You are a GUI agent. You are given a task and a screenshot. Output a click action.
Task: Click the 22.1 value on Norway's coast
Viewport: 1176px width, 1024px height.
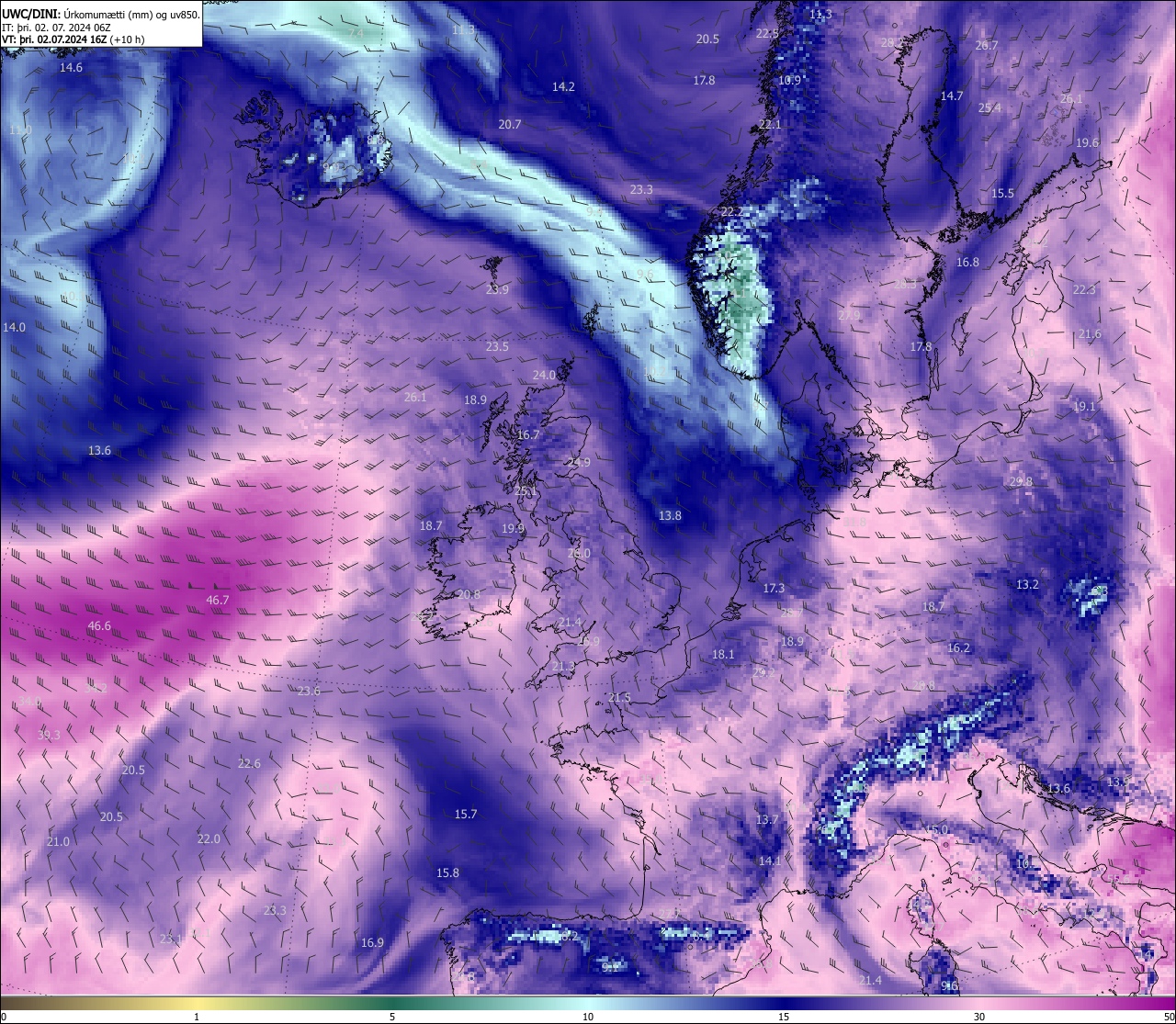770,124
